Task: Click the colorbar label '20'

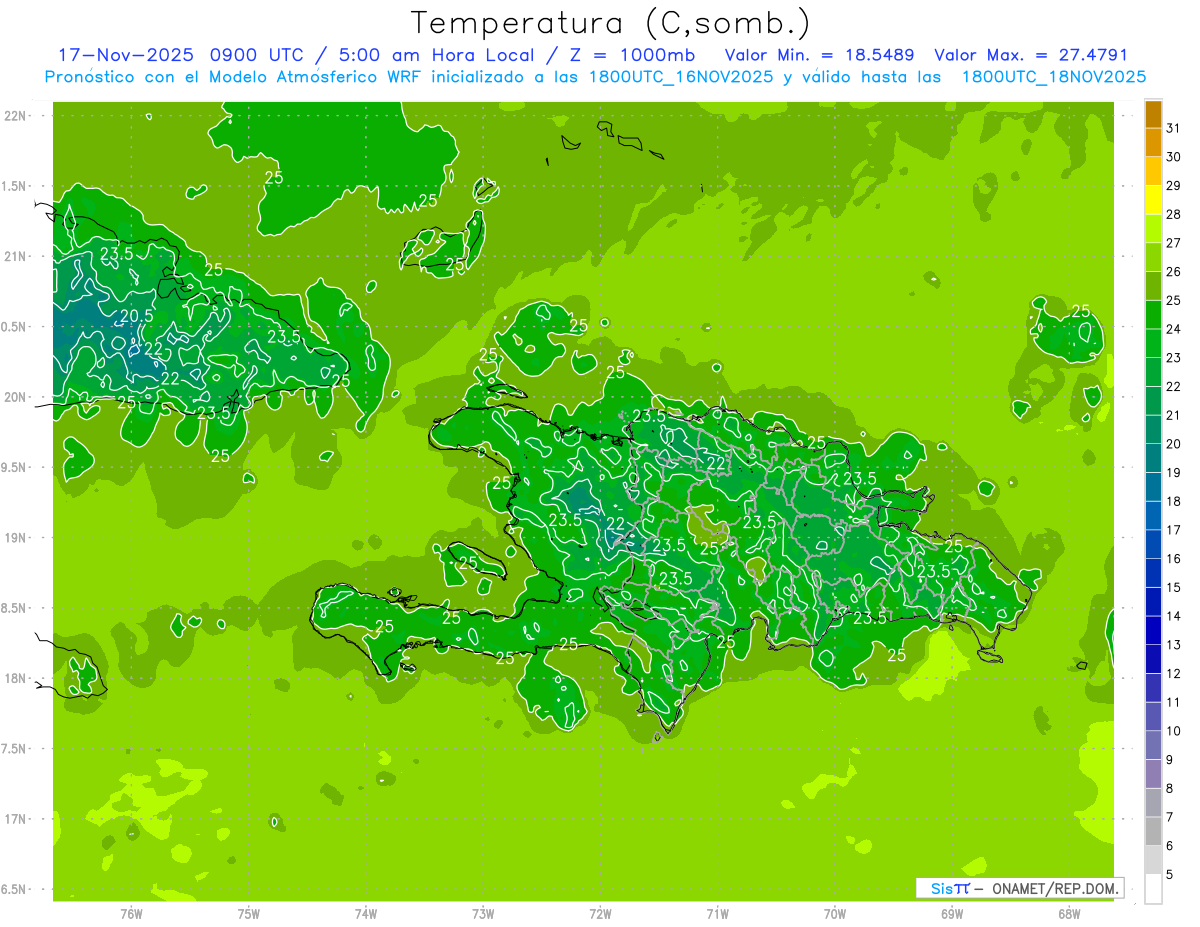Action: pos(1174,444)
